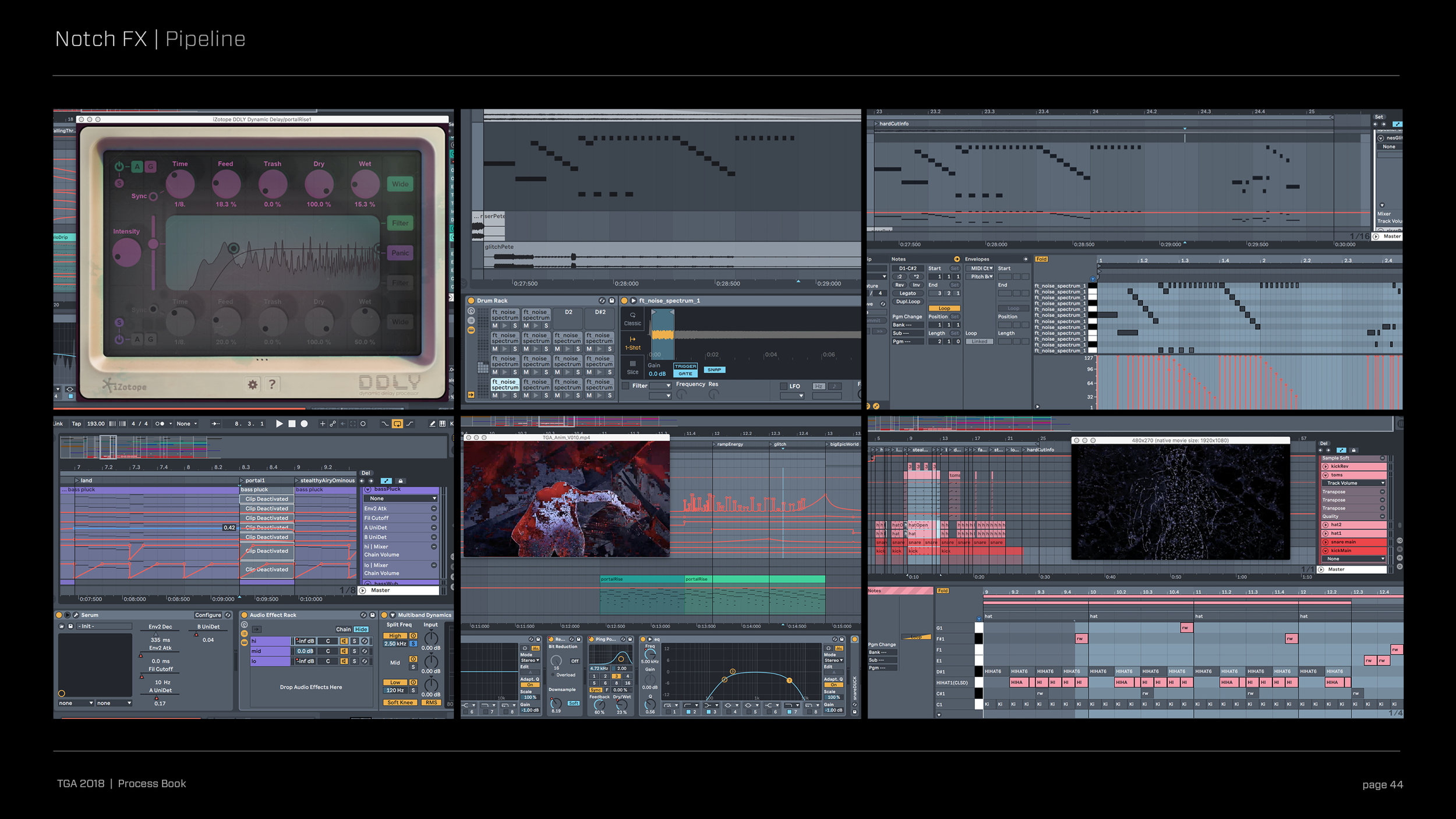Click the Wet knob showing 15.3 %
Screen dimensions: 1456x819
(365, 185)
